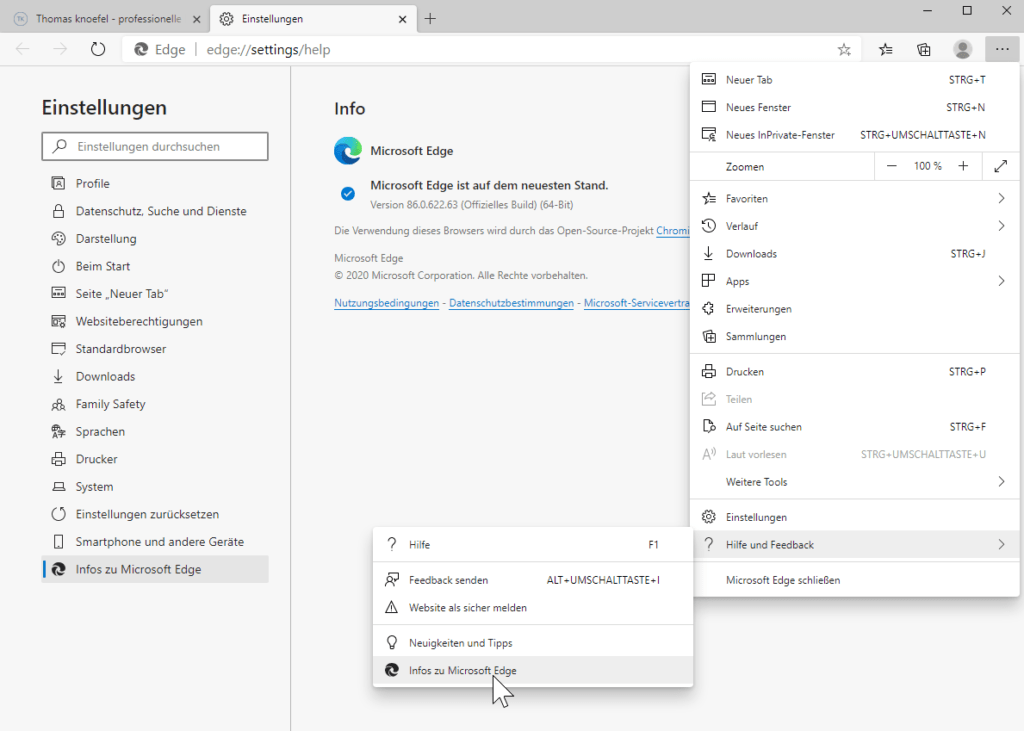Open the Microsoft-Servicevertrag link
The height and width of the screenshot is (731, 1024).
[x=637, y=303]
